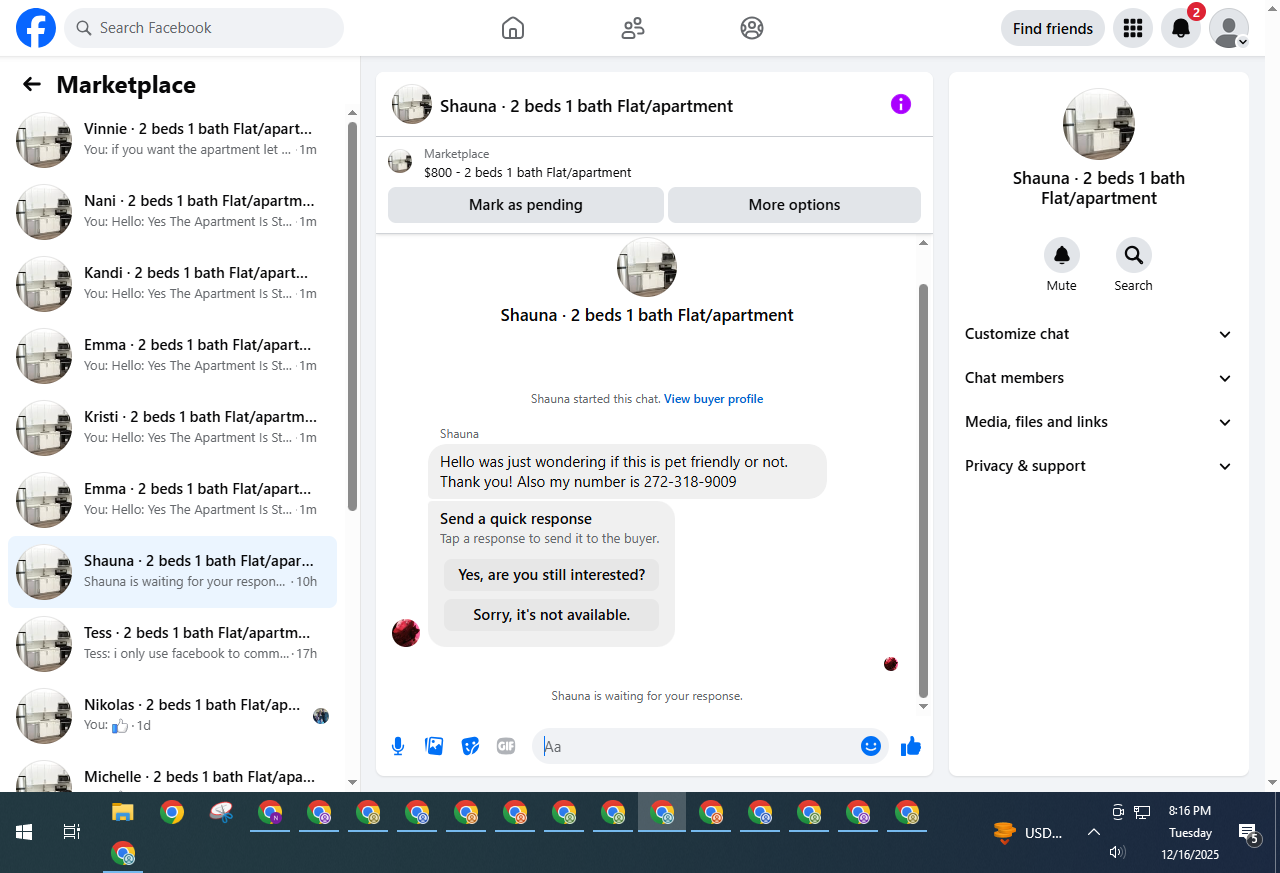Open Tess's conversation in the list
Image resolution: width=1280 pixels, height=873 pixels.
172,644
